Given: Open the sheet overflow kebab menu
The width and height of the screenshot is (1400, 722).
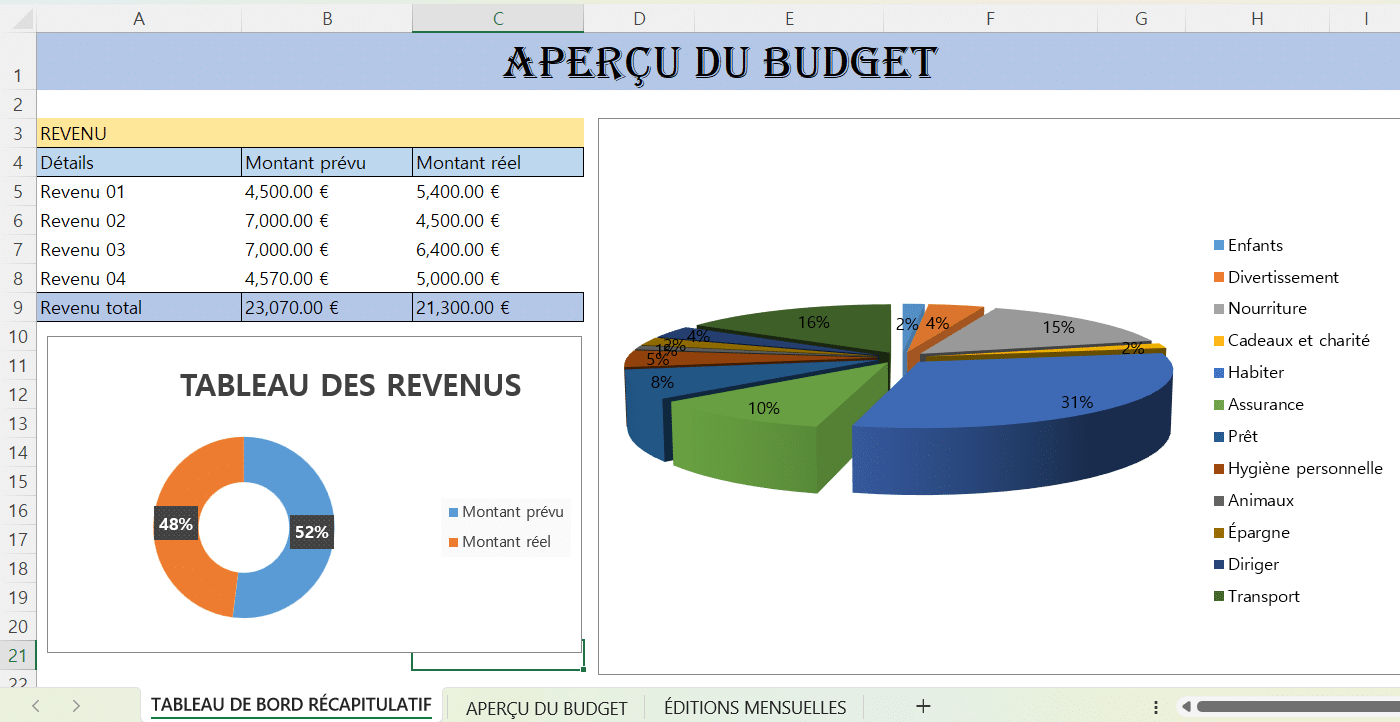Looking at the screenshot, I should click(1157, 705).
